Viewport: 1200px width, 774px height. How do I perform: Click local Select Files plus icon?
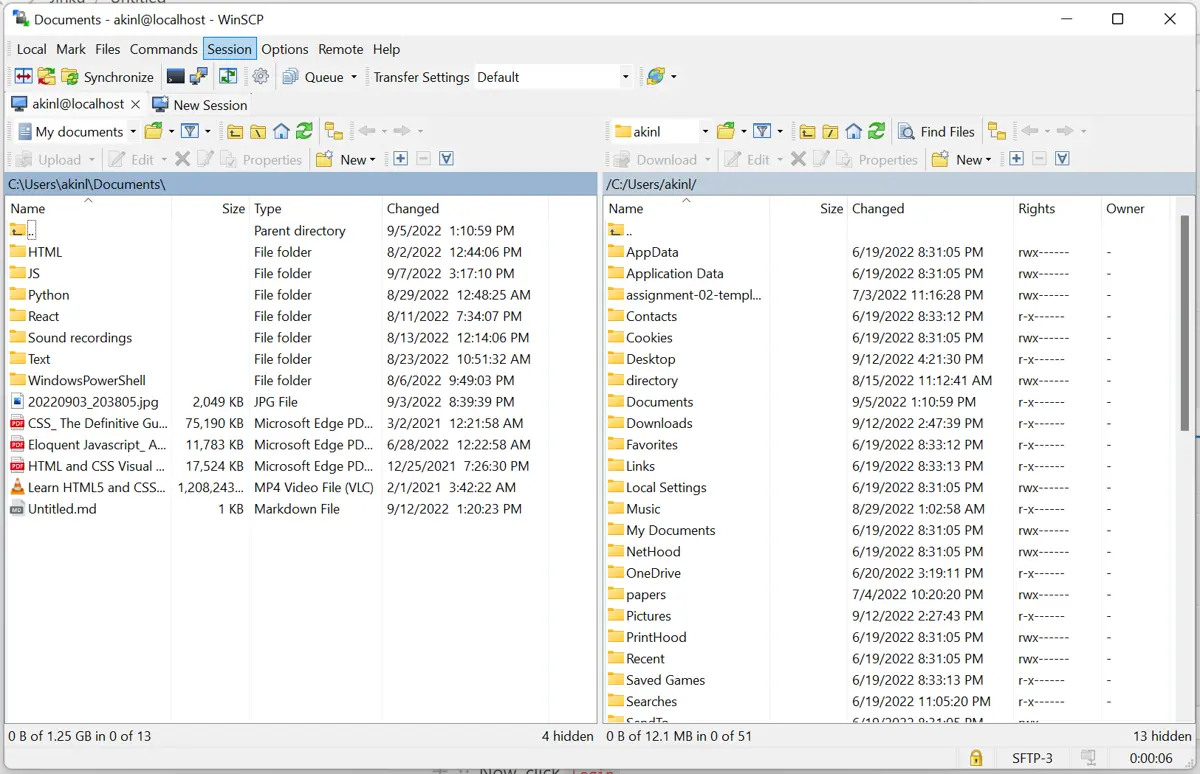point(400,159)
